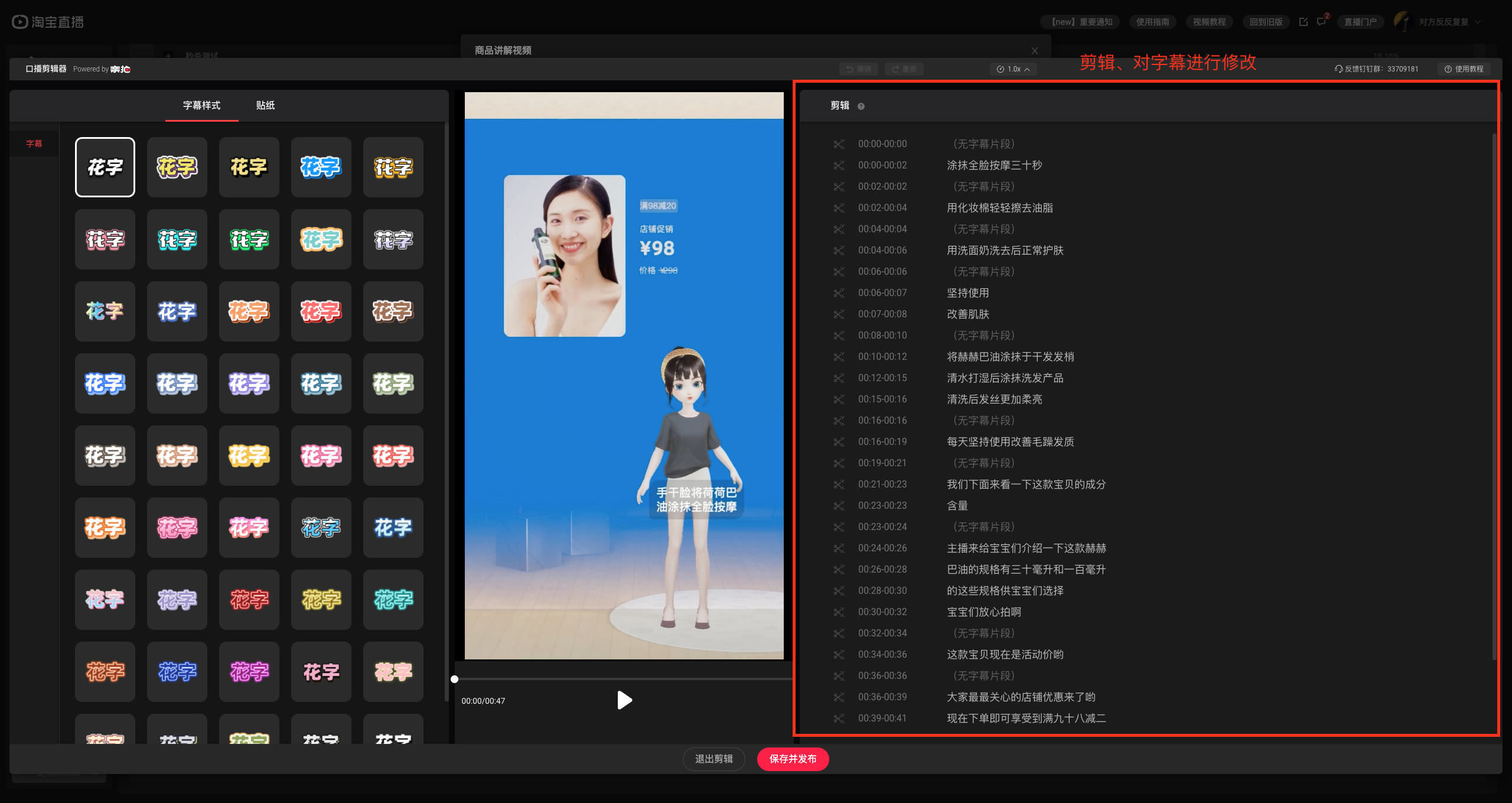This screenshot has height=803, width=1512.
Task: Edit subtitle text 巴油的规格有三十毫升和一百毫升
Action: tap(1027, 570)
